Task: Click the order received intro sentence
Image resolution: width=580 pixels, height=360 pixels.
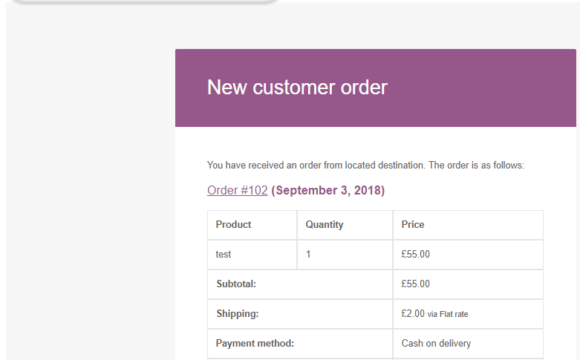Action: coord(365,165)
